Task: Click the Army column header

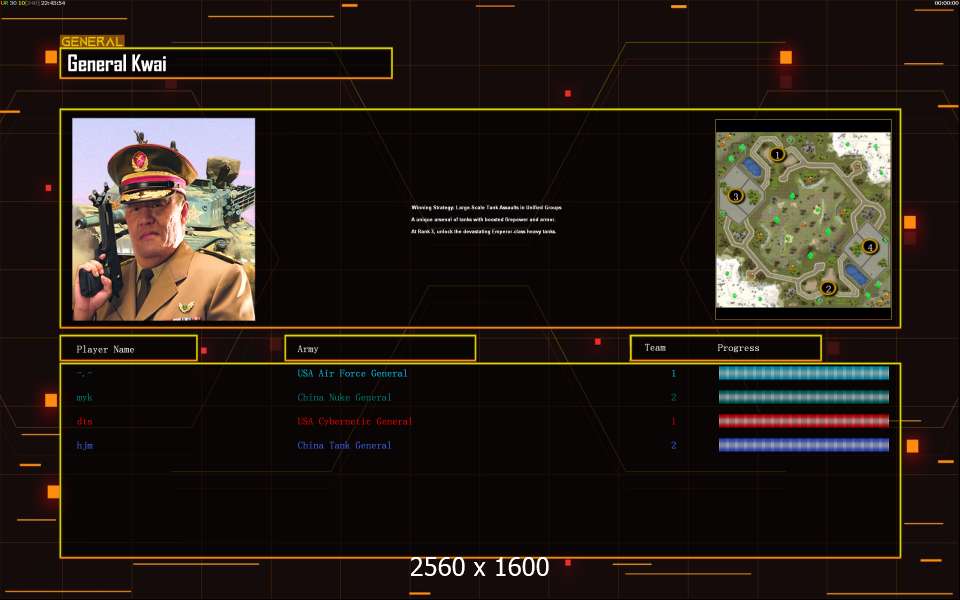Action: click(x=379, y=349)
